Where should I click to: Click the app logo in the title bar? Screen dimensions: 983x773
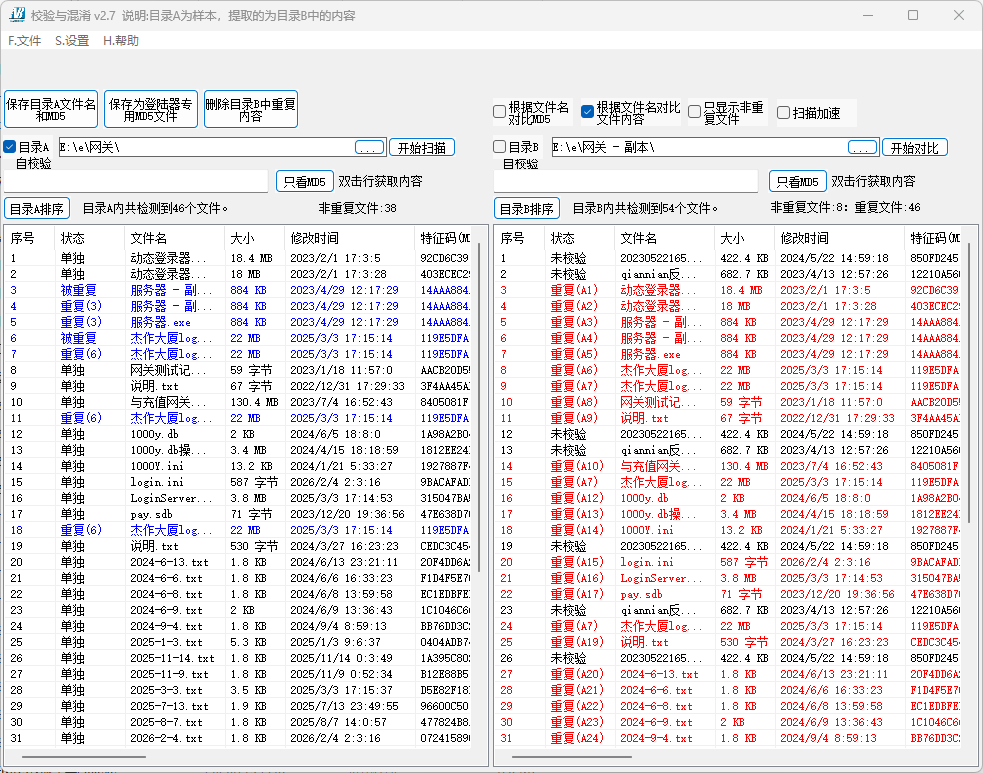(x=18, y=14)
